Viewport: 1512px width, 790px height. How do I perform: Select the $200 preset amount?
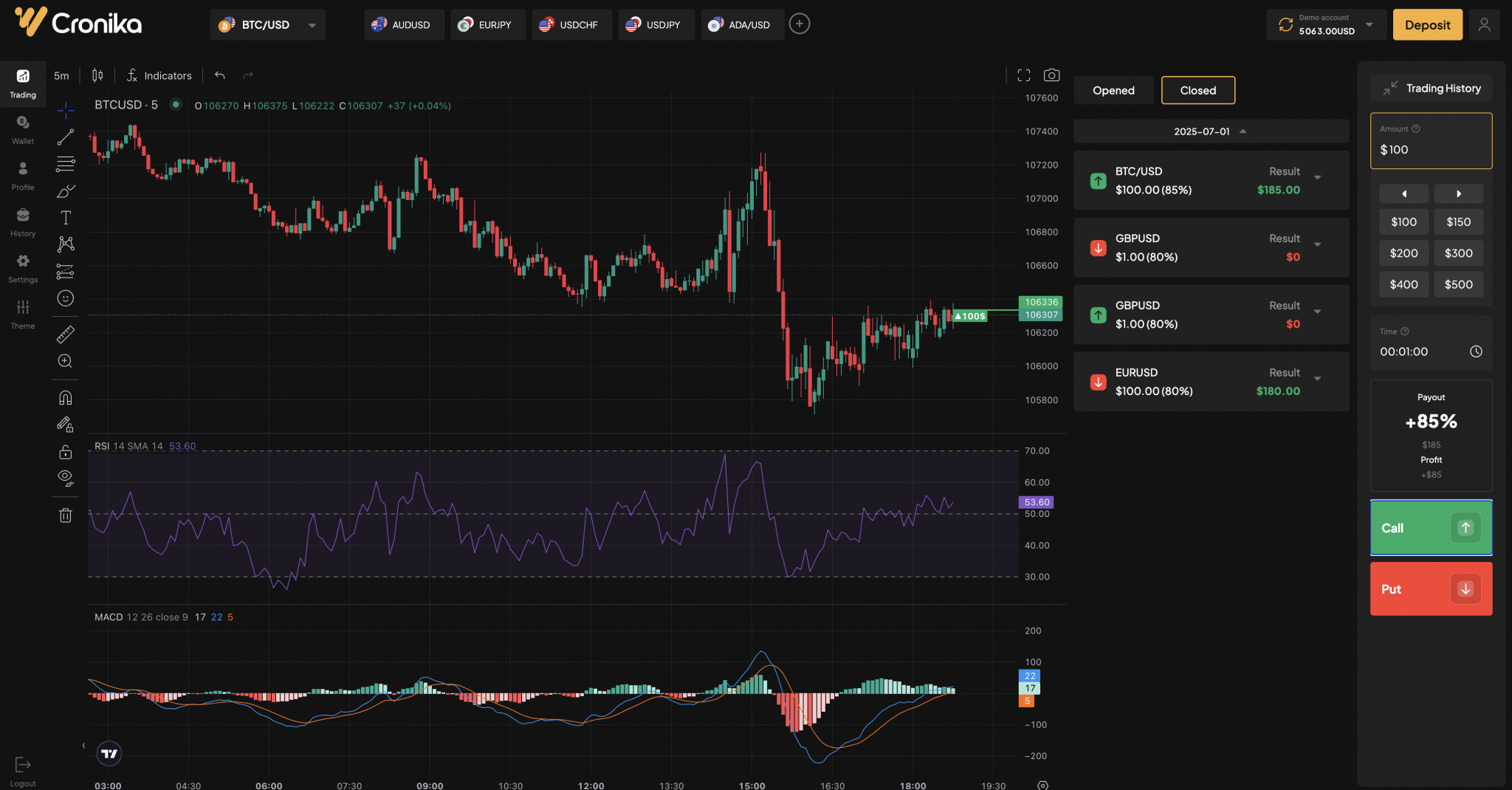pos(1404,253)
